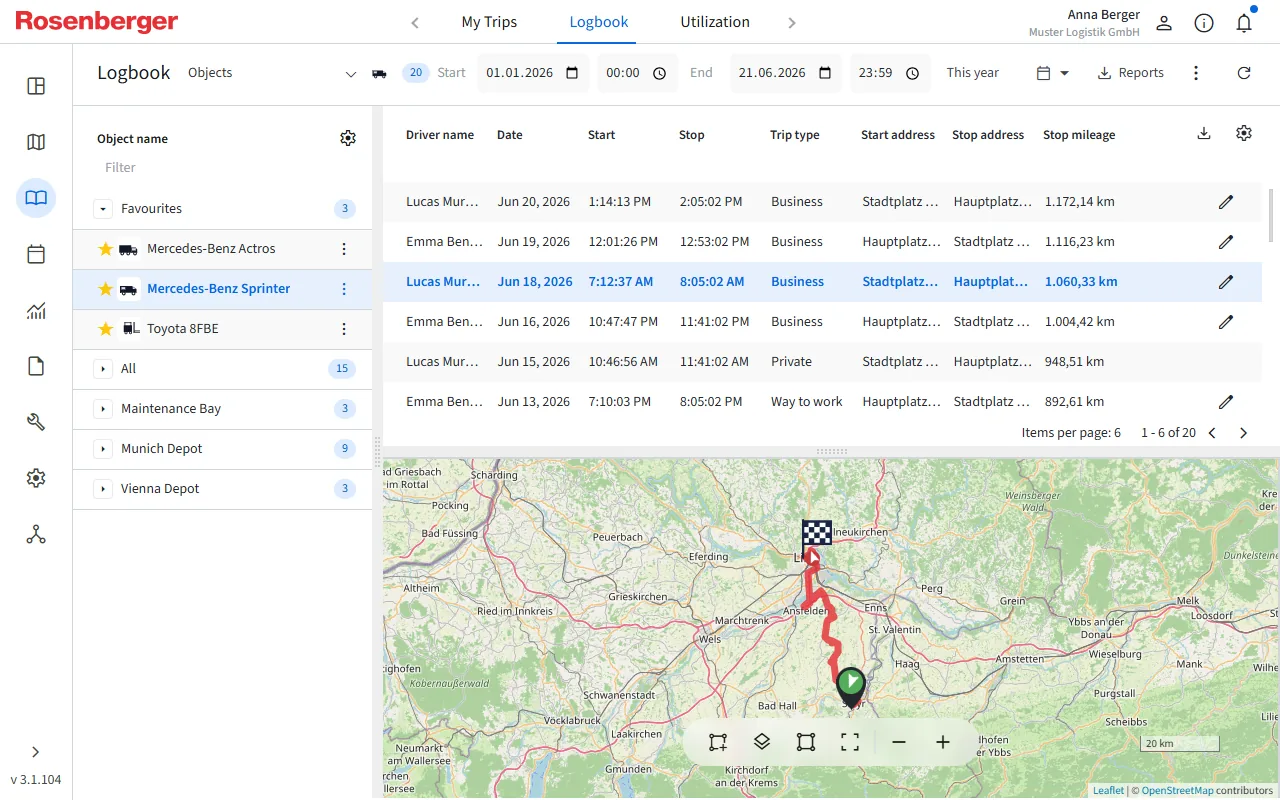Zoom out the map with minus
1280x800 pixels.
899,742
